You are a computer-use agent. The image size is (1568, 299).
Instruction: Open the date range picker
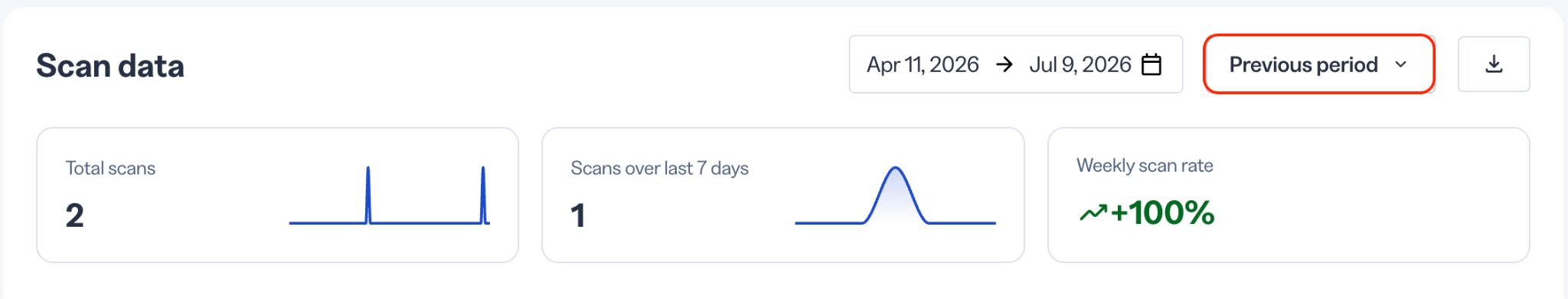[x=1015, y=64]
